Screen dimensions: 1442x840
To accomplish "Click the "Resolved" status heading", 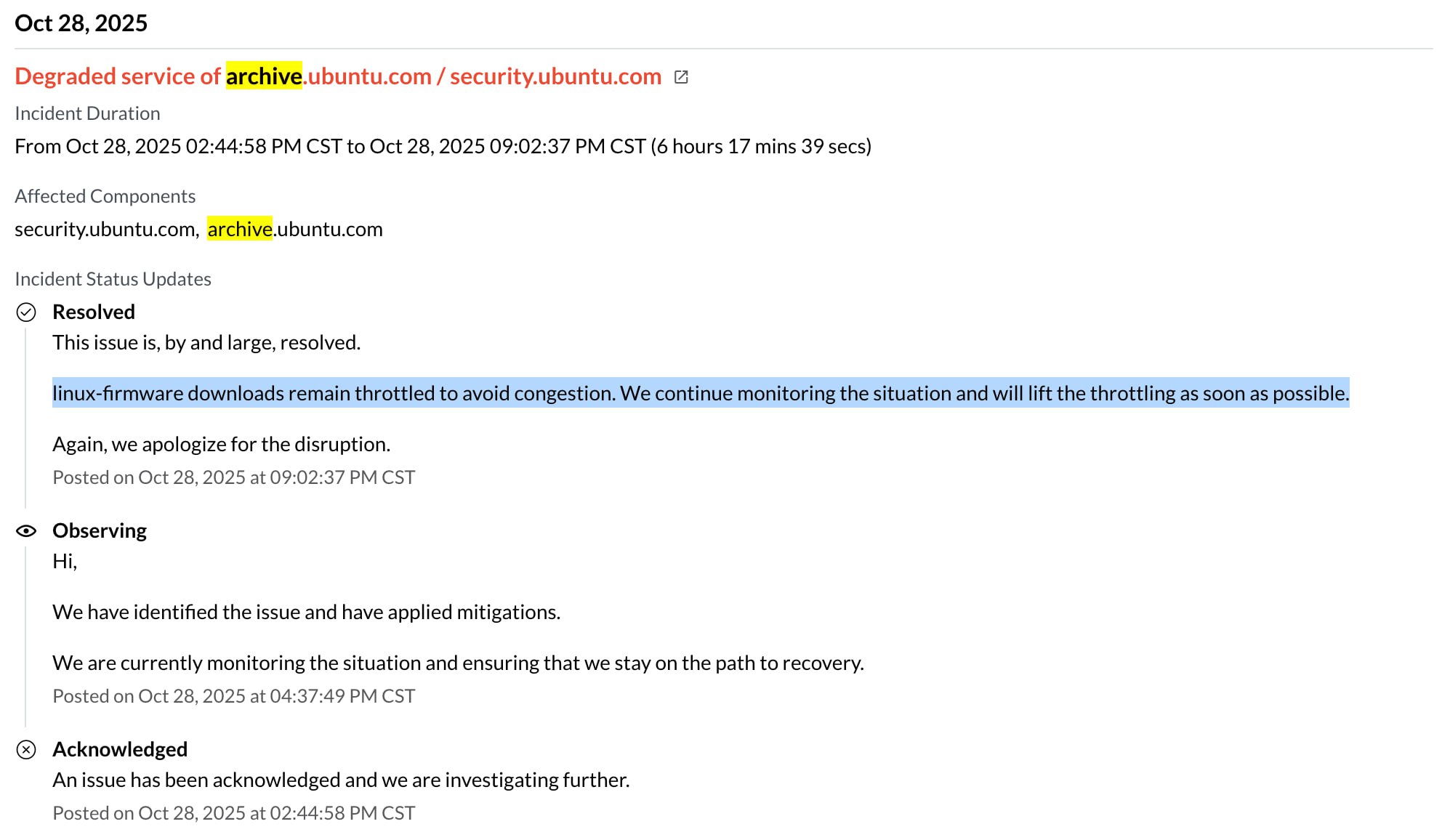I will coord(94,312).
